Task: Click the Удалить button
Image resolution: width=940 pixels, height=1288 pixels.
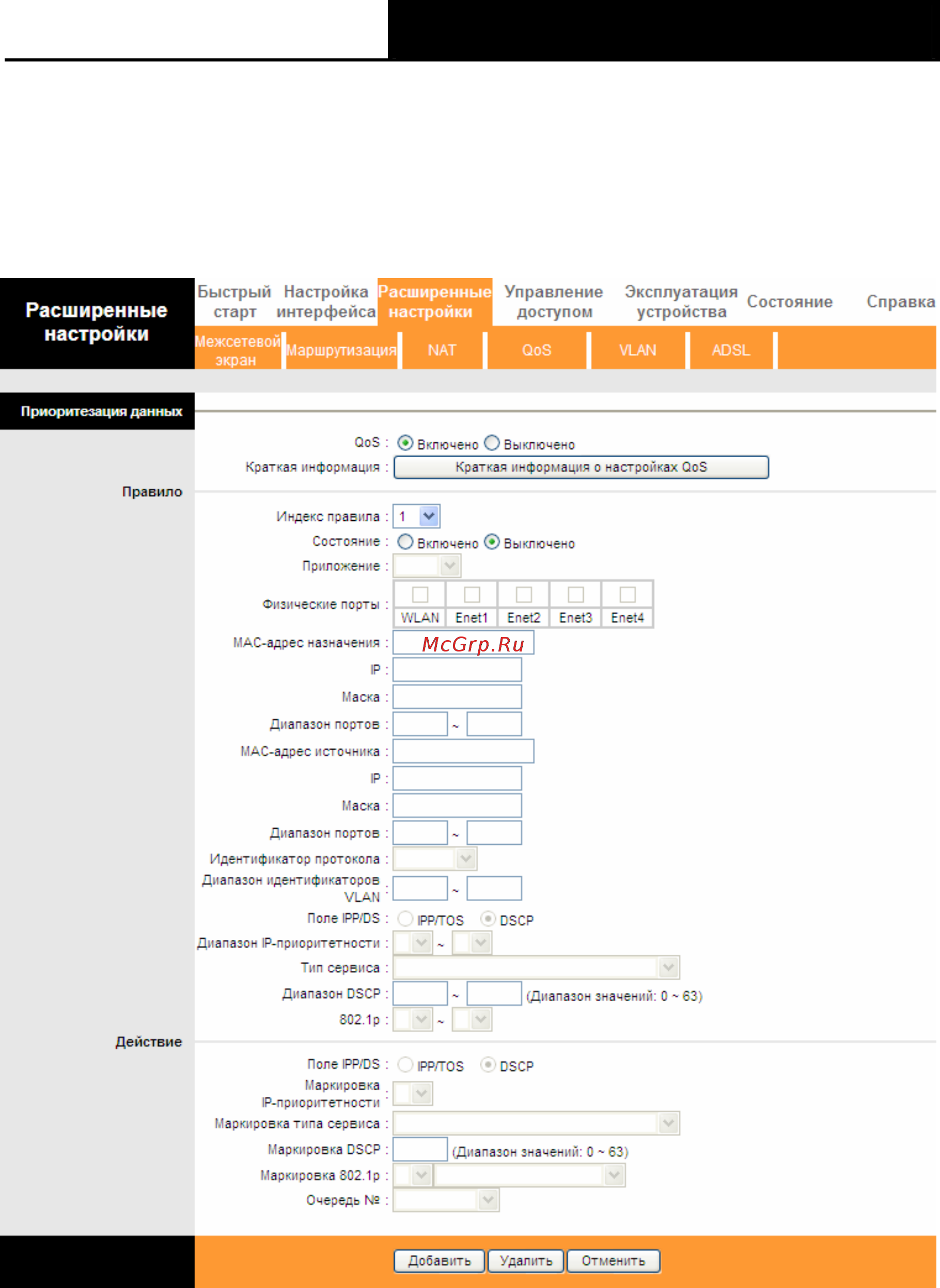Action: 526,1261
